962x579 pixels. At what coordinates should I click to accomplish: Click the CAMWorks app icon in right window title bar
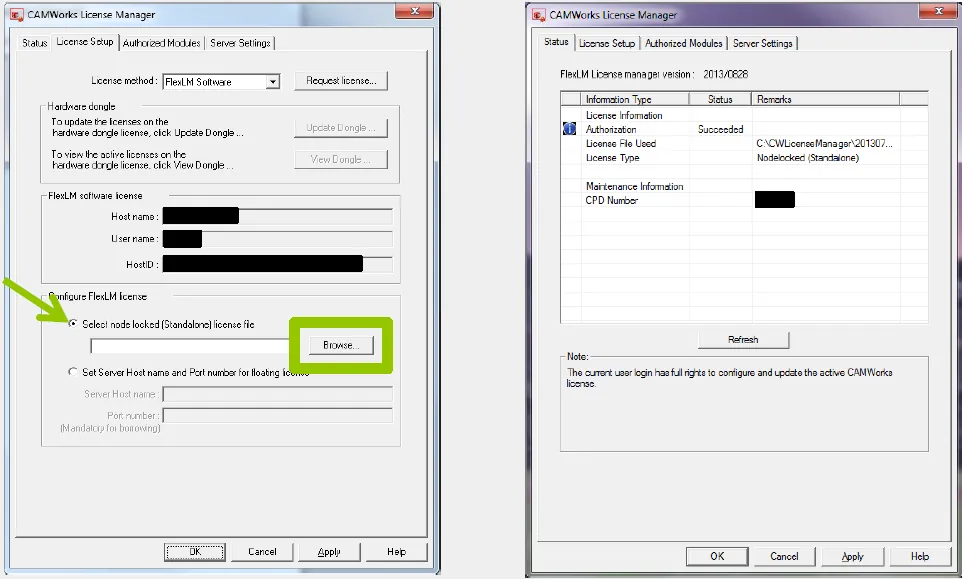(539, 15)
